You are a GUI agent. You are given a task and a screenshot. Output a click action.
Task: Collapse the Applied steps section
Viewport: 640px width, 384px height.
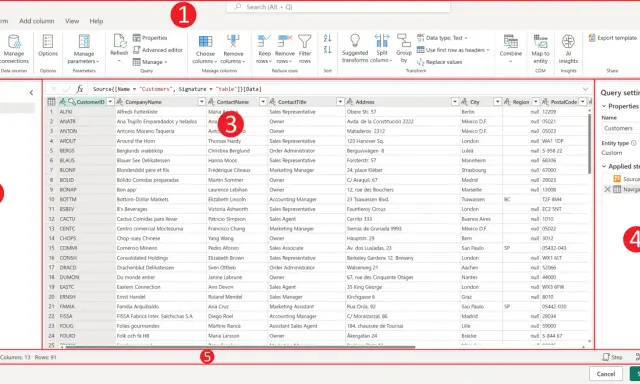coord(604,166)
